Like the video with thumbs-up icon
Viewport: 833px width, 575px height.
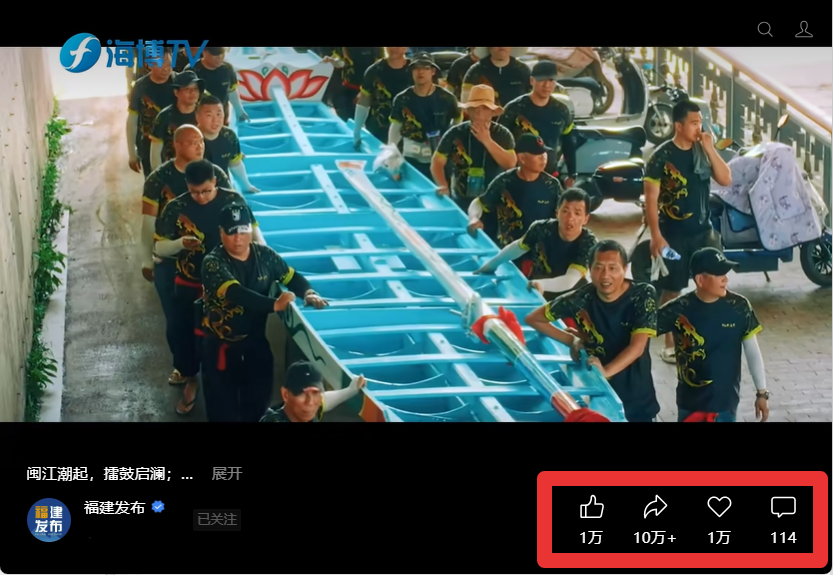(x=591, y=506)
